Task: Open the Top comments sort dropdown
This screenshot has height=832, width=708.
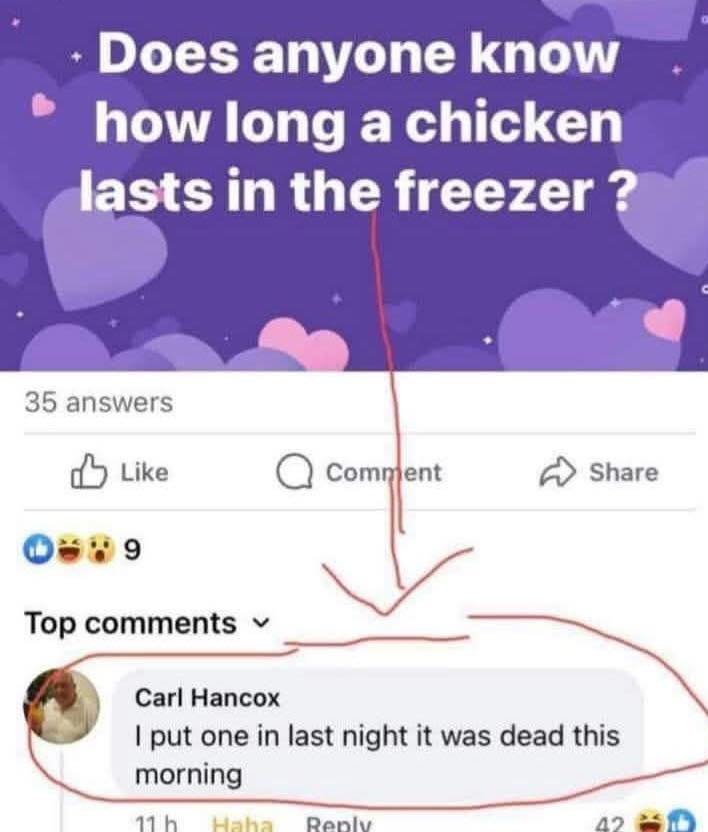Action: pos(258,623)
